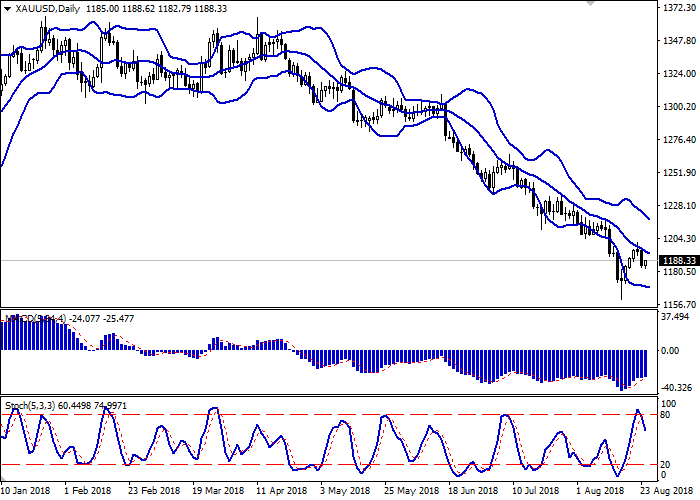The width and height of the screenshot is (700, 500).
Task: Click the 10 Jan 2018 date label
Action: click(x=28, y=491)
